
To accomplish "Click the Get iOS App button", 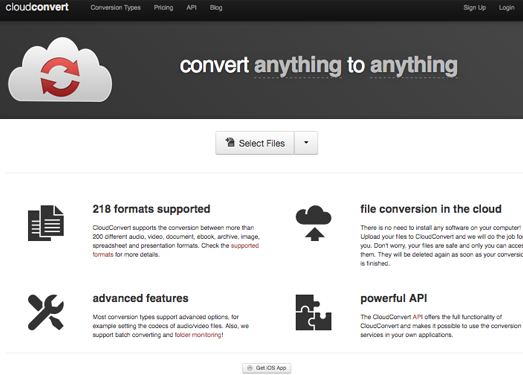I will 267,368.
